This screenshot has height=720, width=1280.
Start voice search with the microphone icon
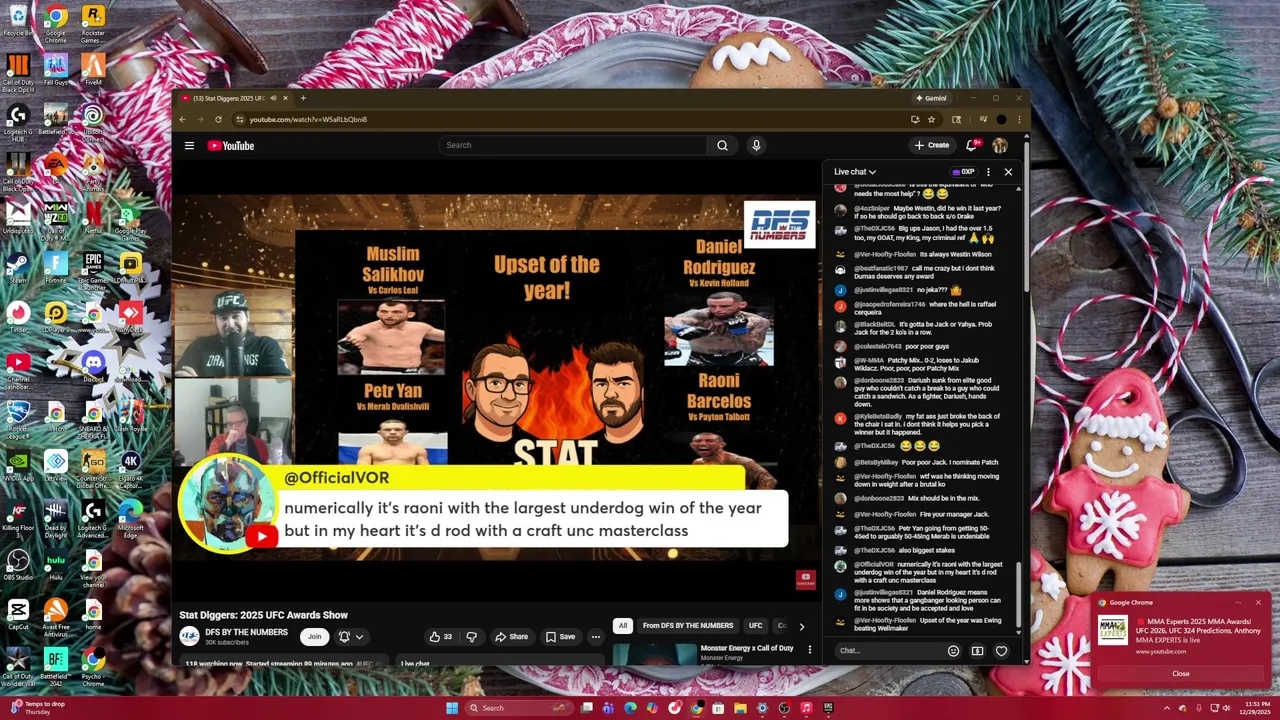coord(756,145)
